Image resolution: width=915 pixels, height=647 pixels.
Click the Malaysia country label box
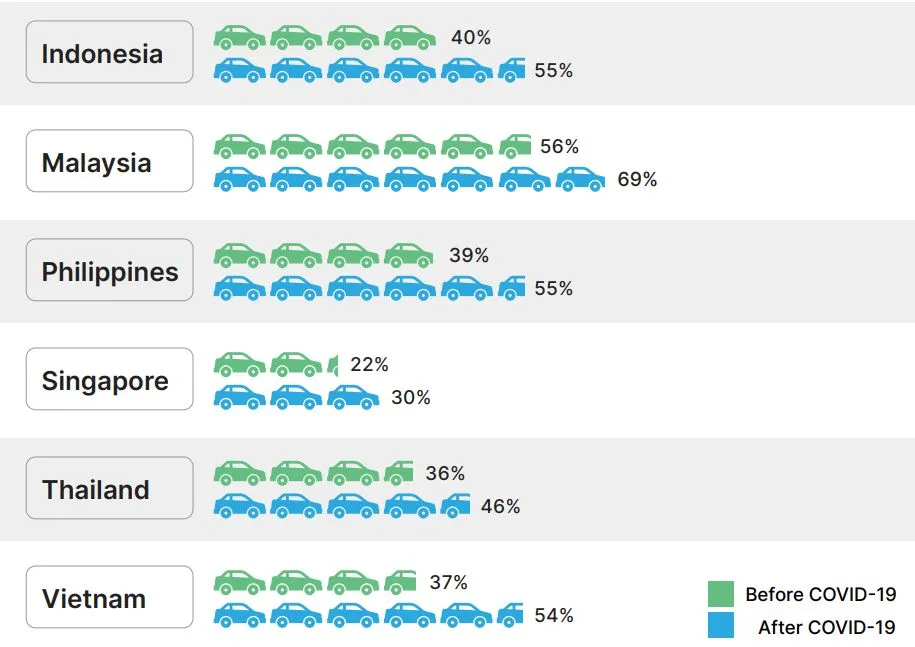110,161
